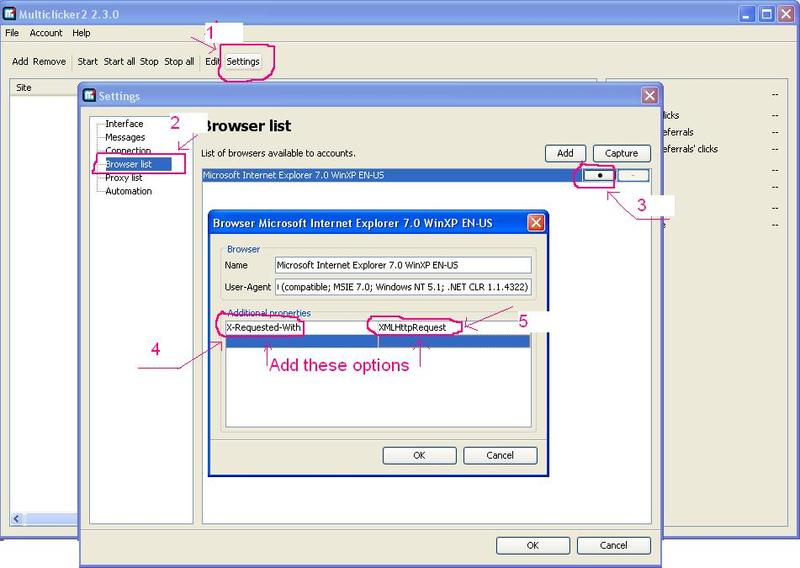Open the Account menu
Screen dimensions: 800x568
point(46,33)
